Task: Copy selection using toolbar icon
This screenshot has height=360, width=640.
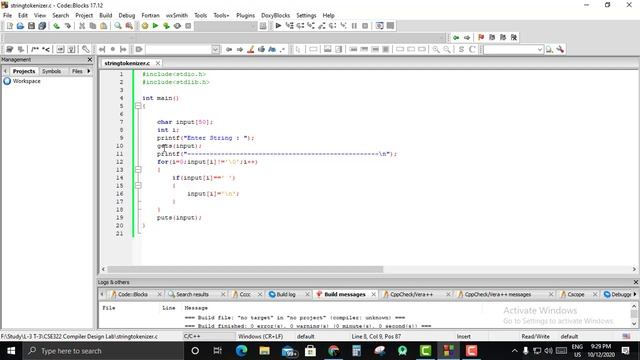Action: tap(93, 26)
